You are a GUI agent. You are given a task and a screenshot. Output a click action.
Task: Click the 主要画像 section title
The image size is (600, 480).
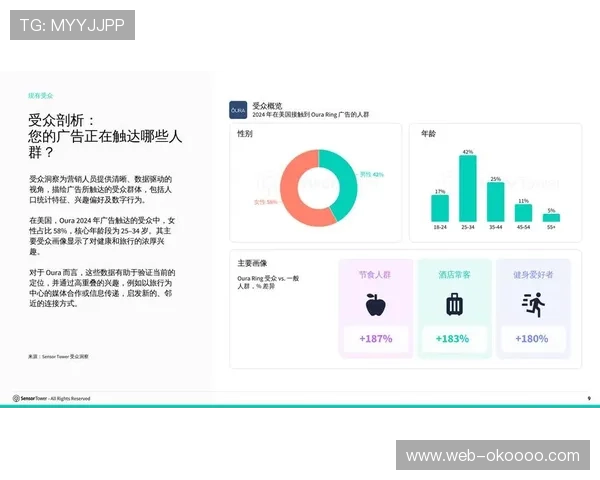tap(252, 263)
